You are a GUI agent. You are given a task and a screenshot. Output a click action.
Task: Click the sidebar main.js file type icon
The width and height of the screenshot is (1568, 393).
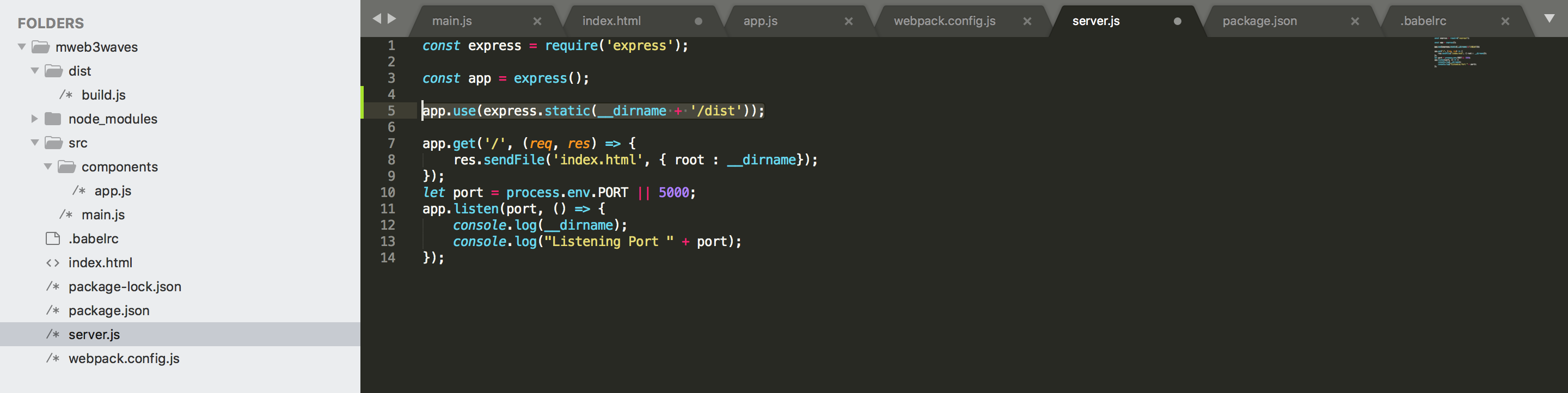(x=66, y=214)
